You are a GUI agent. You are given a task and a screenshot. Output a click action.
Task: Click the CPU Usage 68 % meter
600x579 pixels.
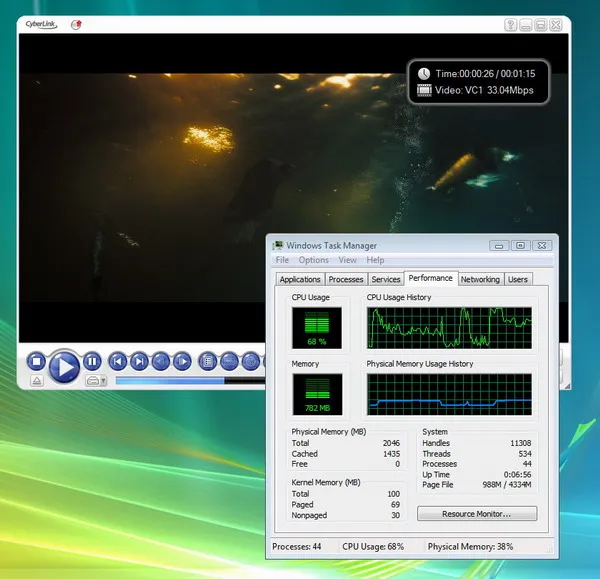pos(317,328)
